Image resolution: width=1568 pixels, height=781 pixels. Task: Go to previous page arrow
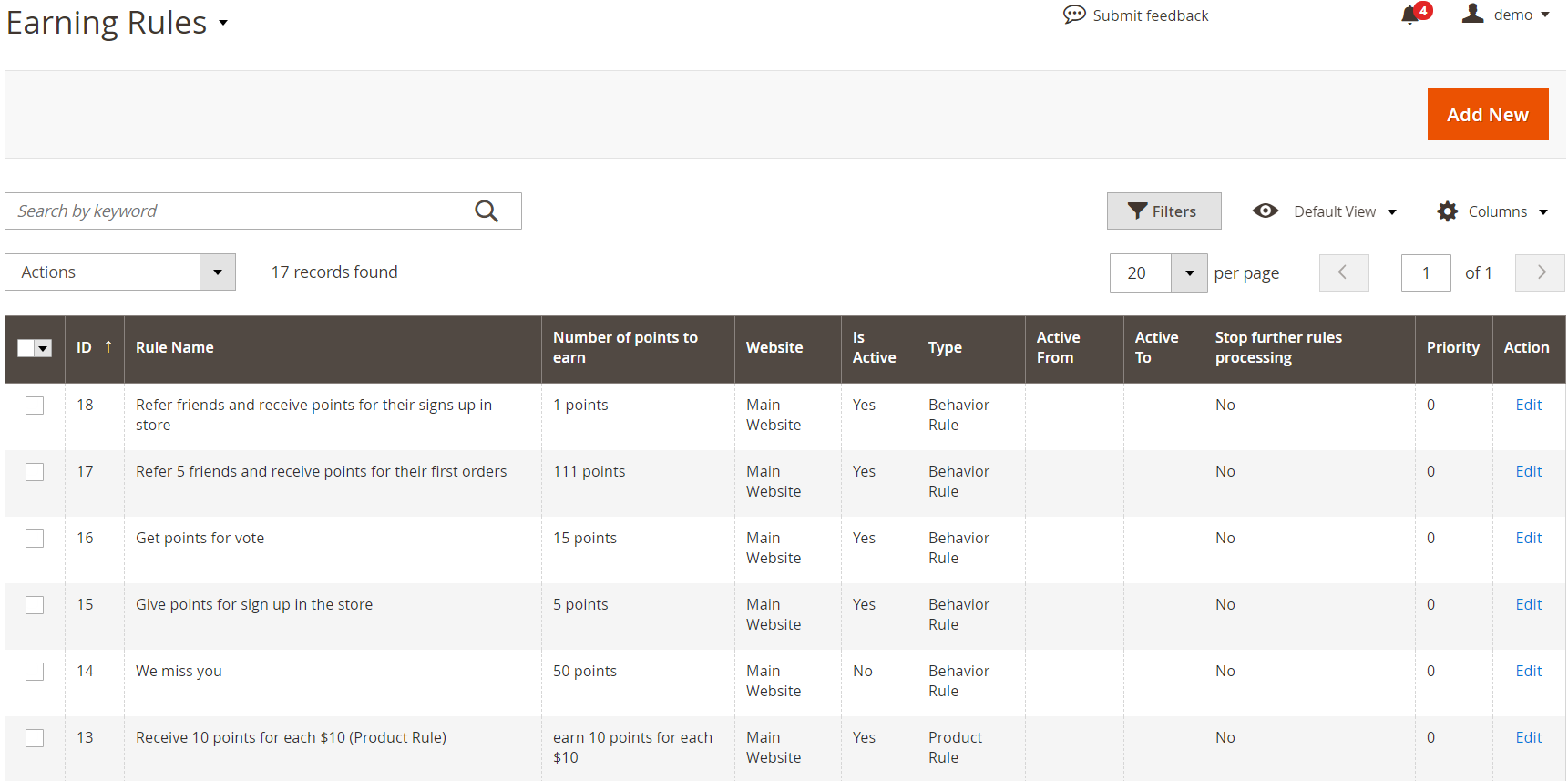click(1344, 272)
